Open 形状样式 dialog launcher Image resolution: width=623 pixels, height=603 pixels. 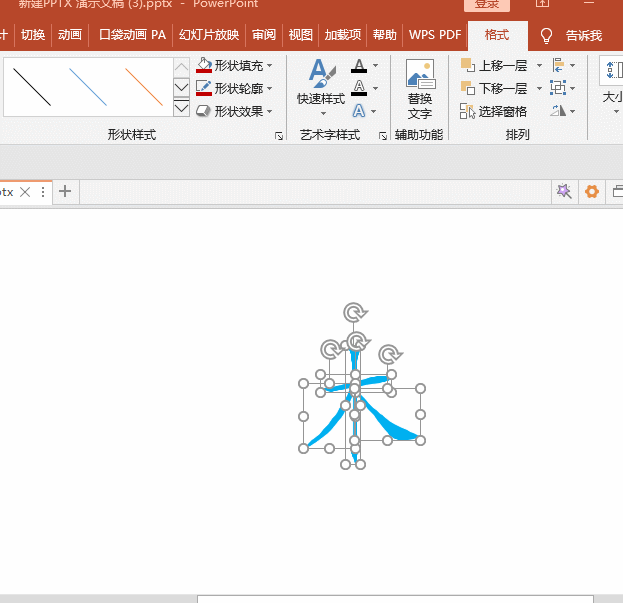[x=279, y=136]
